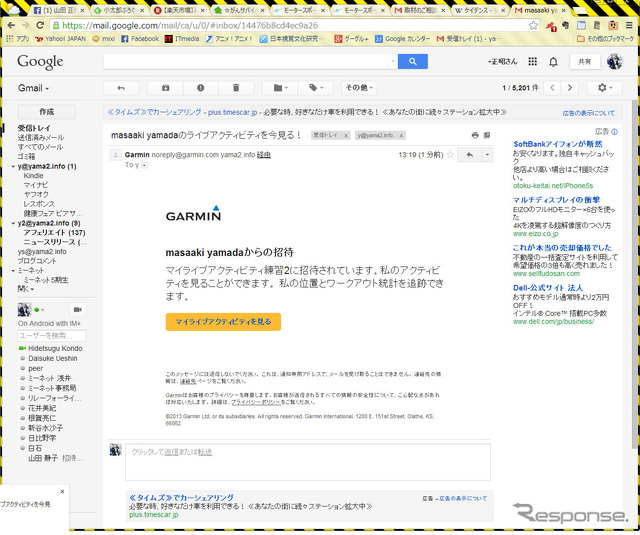Print the message with the printer icon
Viewport: 640px width, 535px height.
475,135
